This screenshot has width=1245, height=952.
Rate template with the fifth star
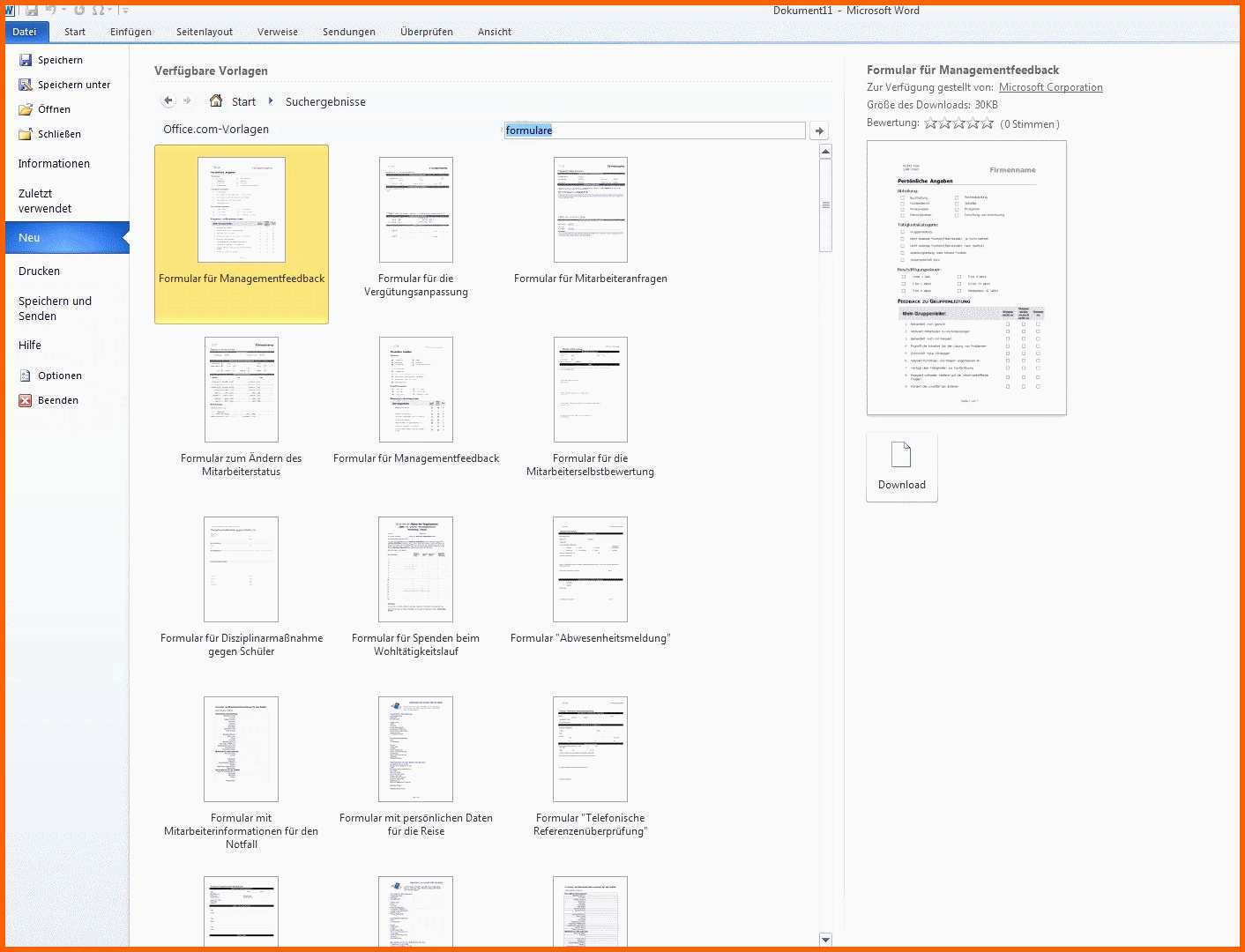[x=988, y=123]
